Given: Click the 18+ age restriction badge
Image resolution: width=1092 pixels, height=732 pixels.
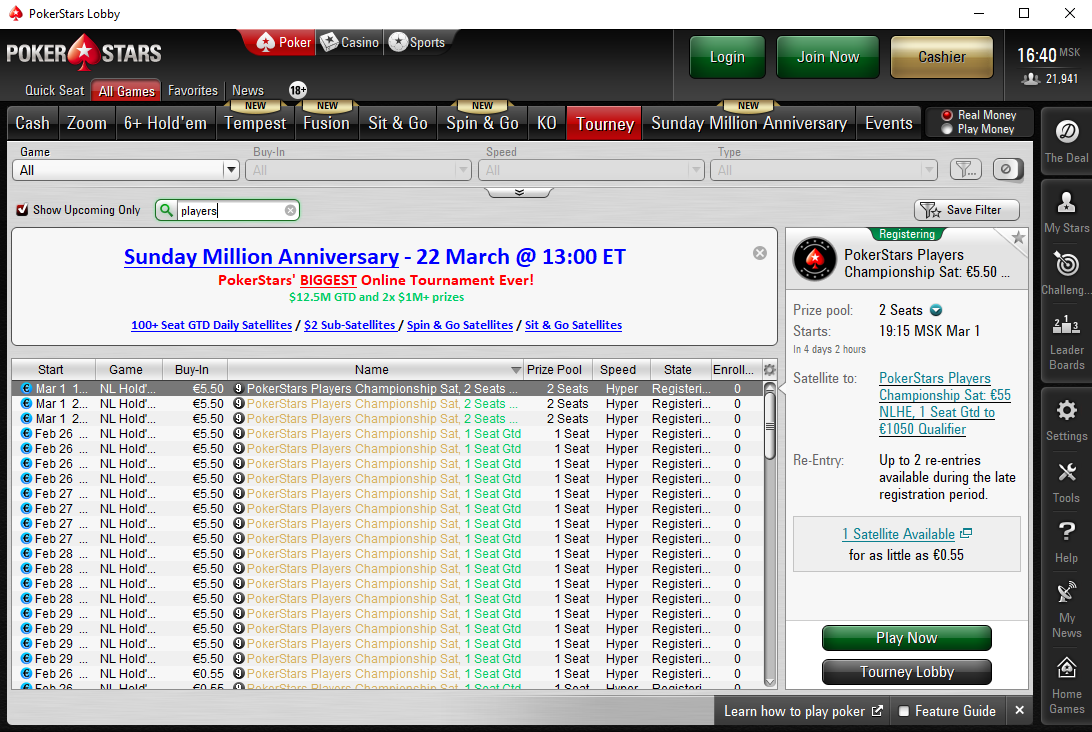Looking at the screenshot, I should tap(297, 90).
